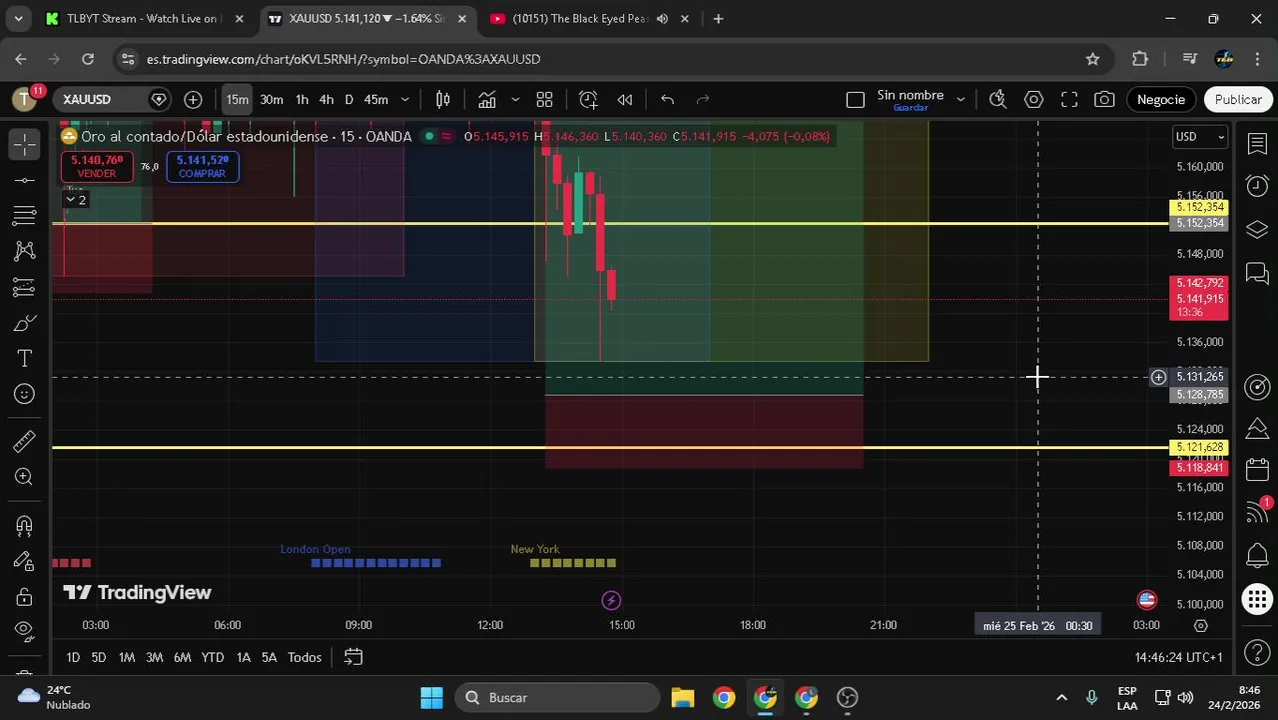This screenshot has height=720, width=1278.
Task: Expand the timeframe list dropdown arrow
Action: (x=405, y=99)
